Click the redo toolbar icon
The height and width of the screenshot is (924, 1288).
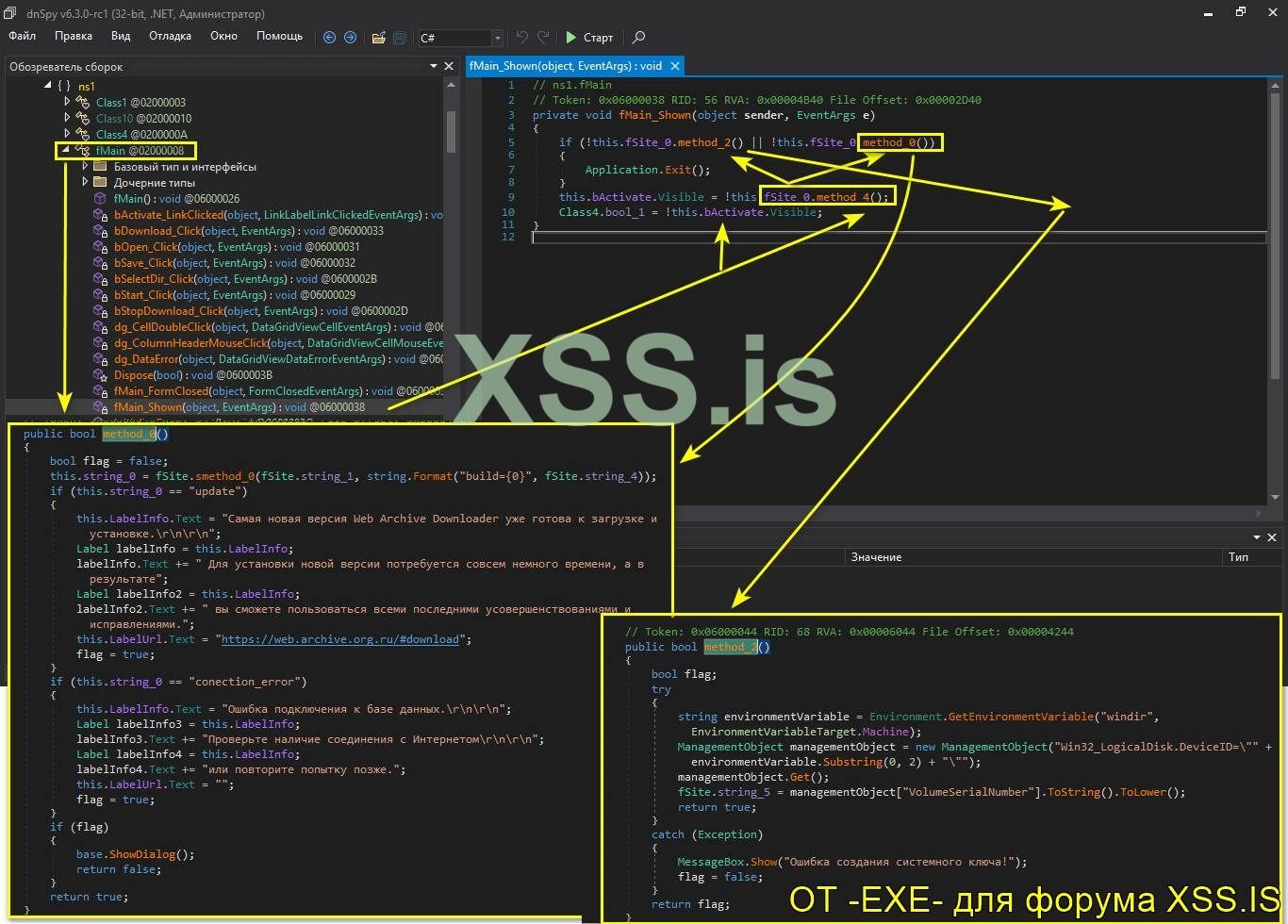pos(543,38)
